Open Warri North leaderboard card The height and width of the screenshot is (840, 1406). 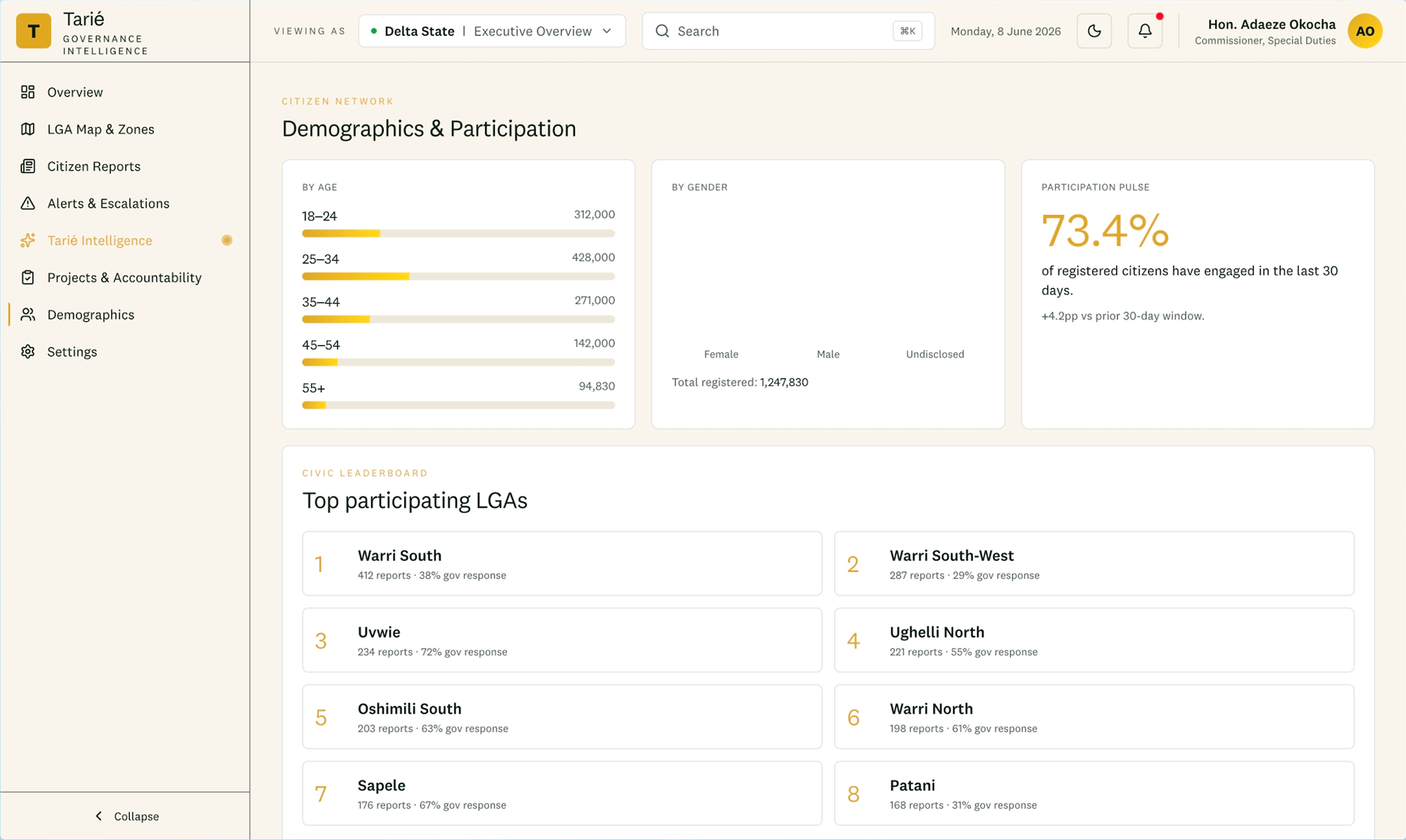[x=1094, y=716]
